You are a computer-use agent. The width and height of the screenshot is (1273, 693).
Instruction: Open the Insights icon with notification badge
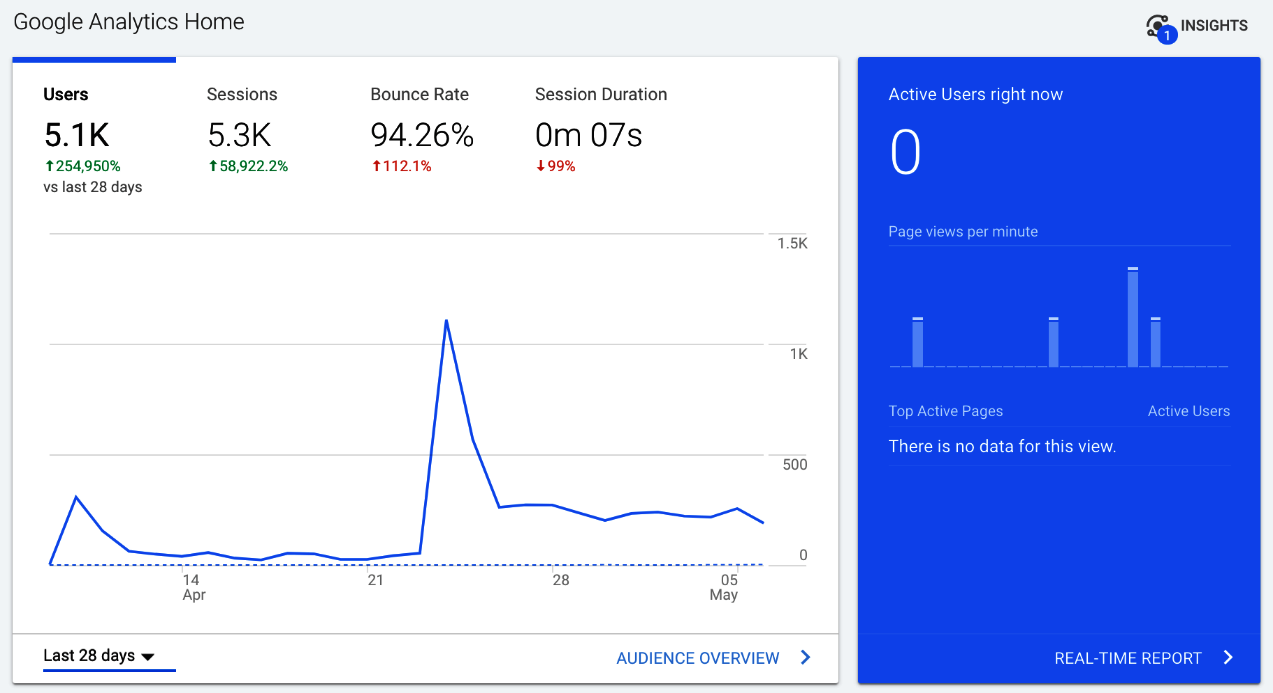[1160, 27]
